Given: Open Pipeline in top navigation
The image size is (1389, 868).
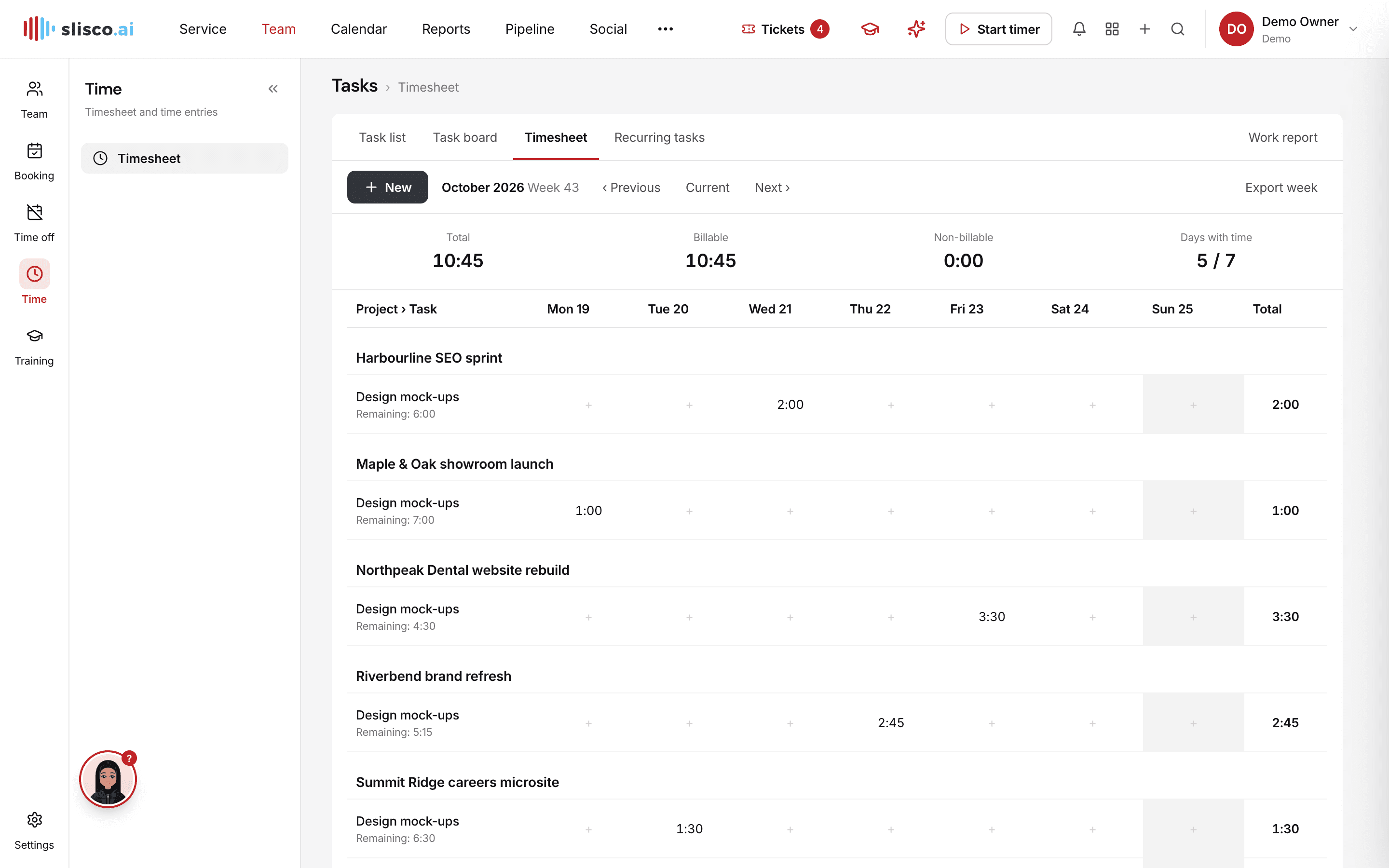Looking at the screenshot, I should (x=529, y=29).
